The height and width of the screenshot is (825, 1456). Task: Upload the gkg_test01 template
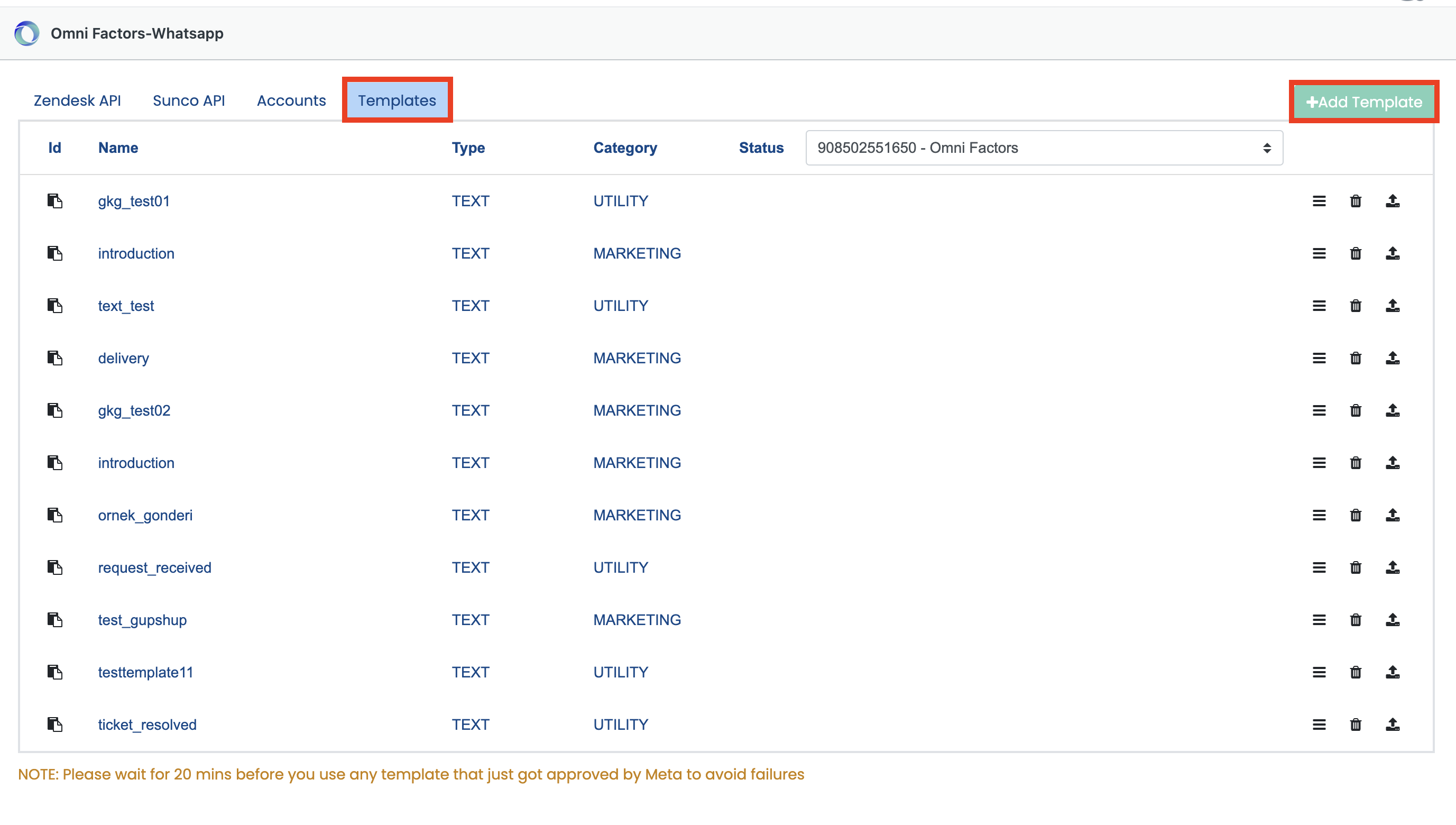1393,201
